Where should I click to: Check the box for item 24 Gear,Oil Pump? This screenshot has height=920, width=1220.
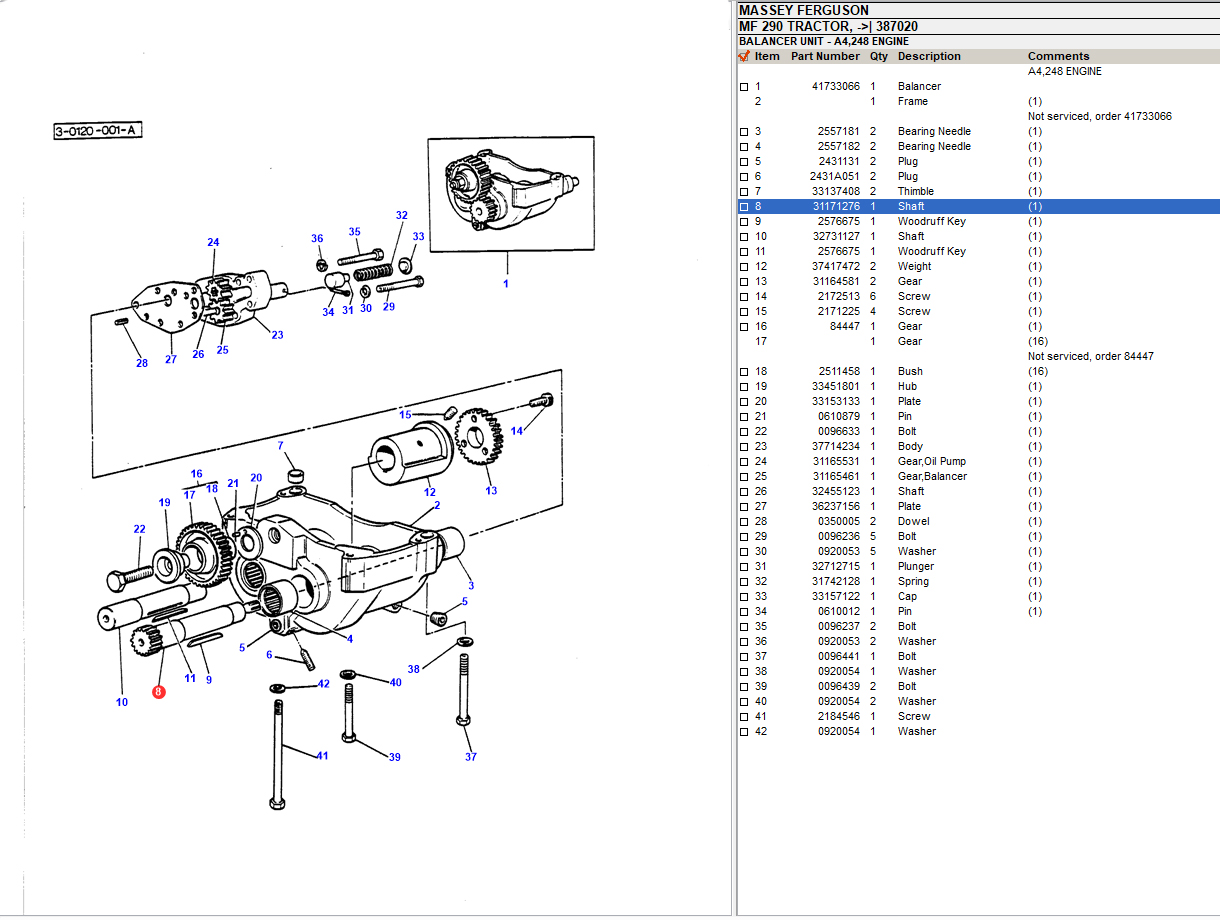pyautogui.click(x=744, y=462)
